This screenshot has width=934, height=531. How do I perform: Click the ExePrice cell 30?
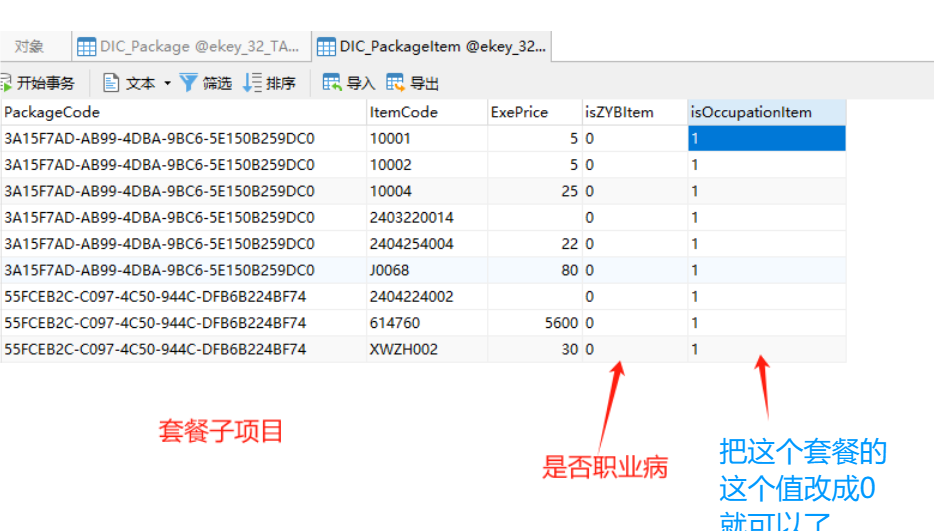click(x=535, y=349)
